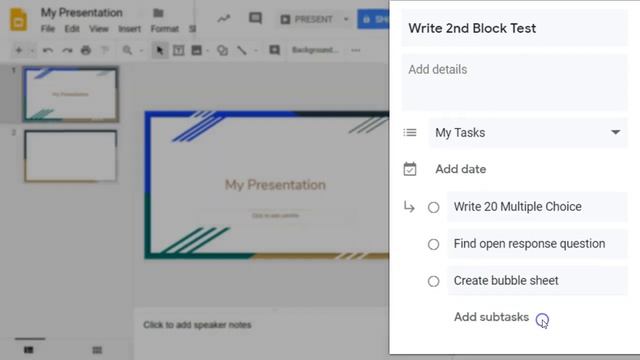Mark Write 20 Multiple Choice complete

[433, 207]
